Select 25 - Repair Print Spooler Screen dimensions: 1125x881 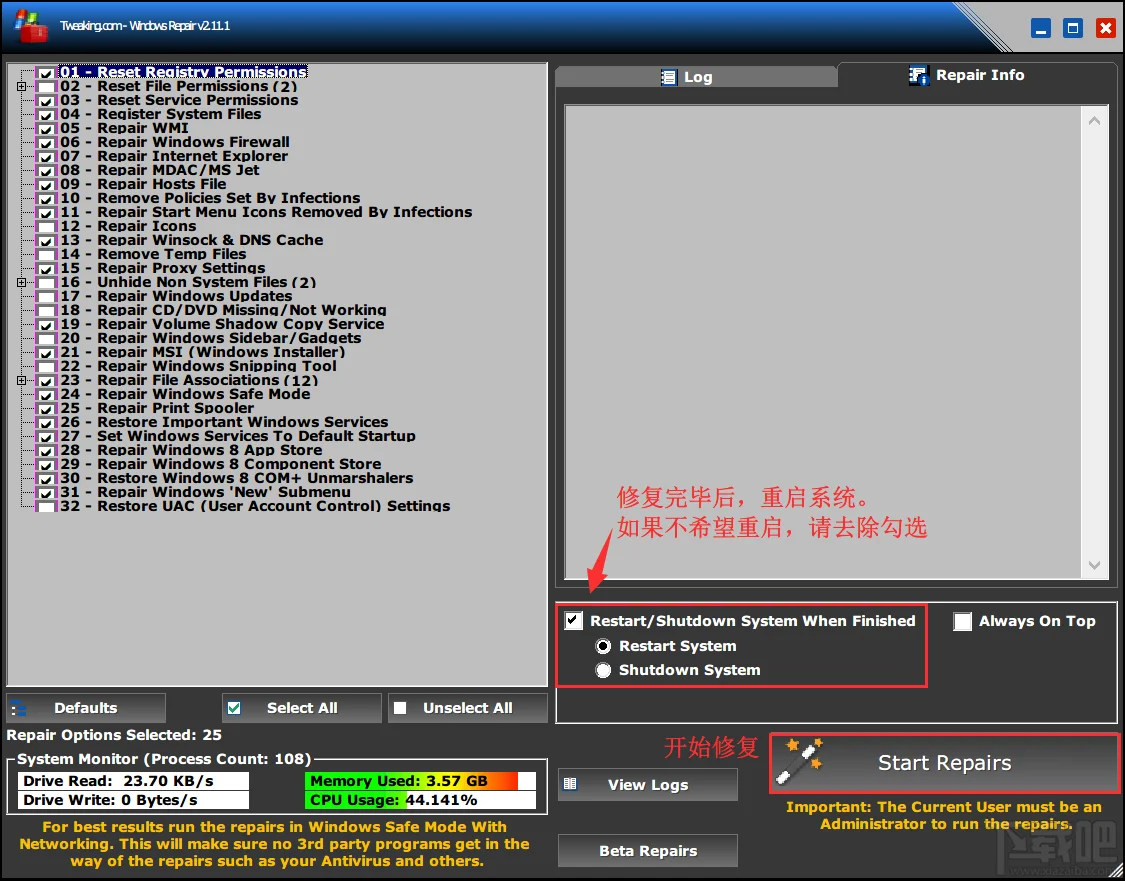click(x=157, y=408)
